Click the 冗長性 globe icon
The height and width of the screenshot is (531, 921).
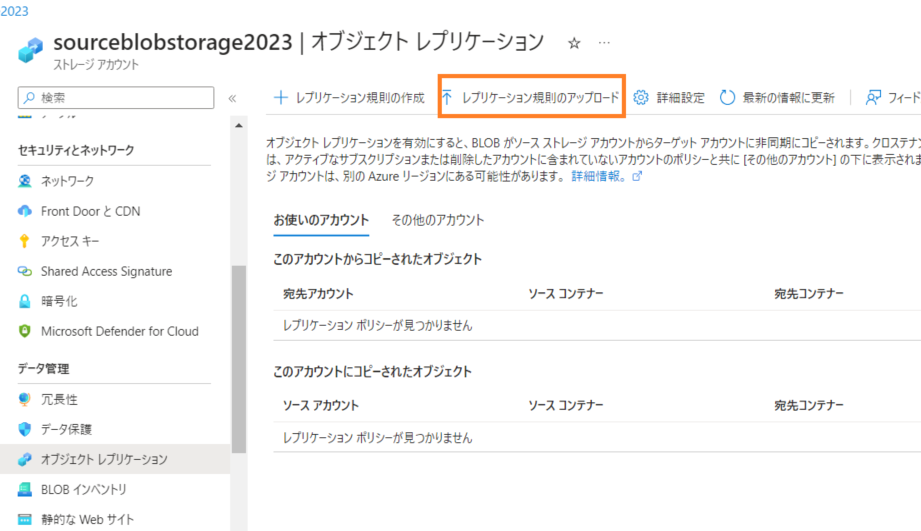tap(25, 399)
